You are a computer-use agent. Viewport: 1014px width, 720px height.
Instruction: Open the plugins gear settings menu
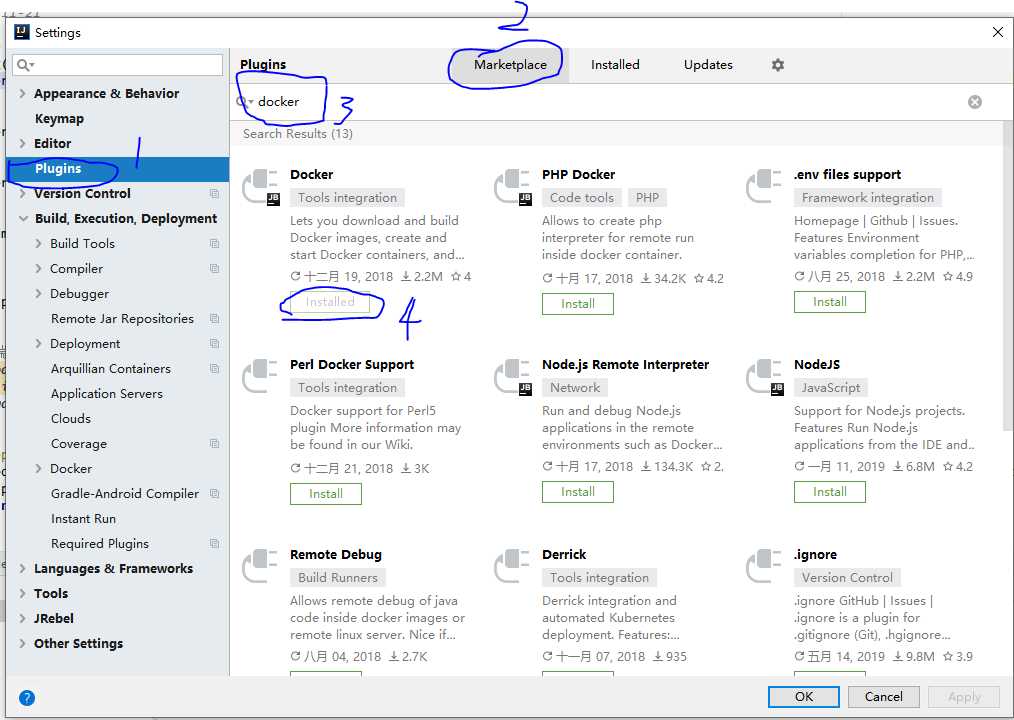tap(777, 65)
